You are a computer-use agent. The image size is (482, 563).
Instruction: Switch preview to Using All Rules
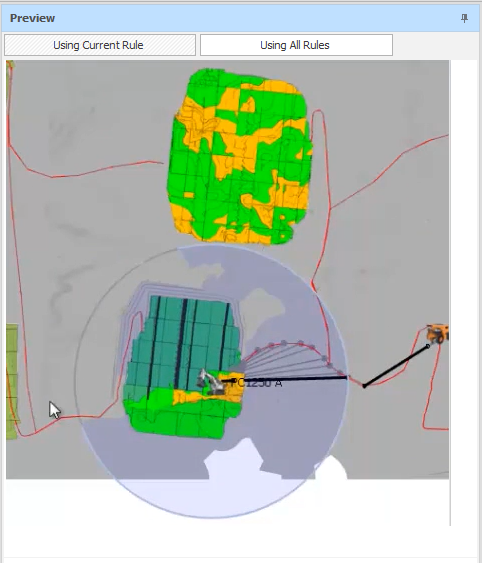click(296, 45)
